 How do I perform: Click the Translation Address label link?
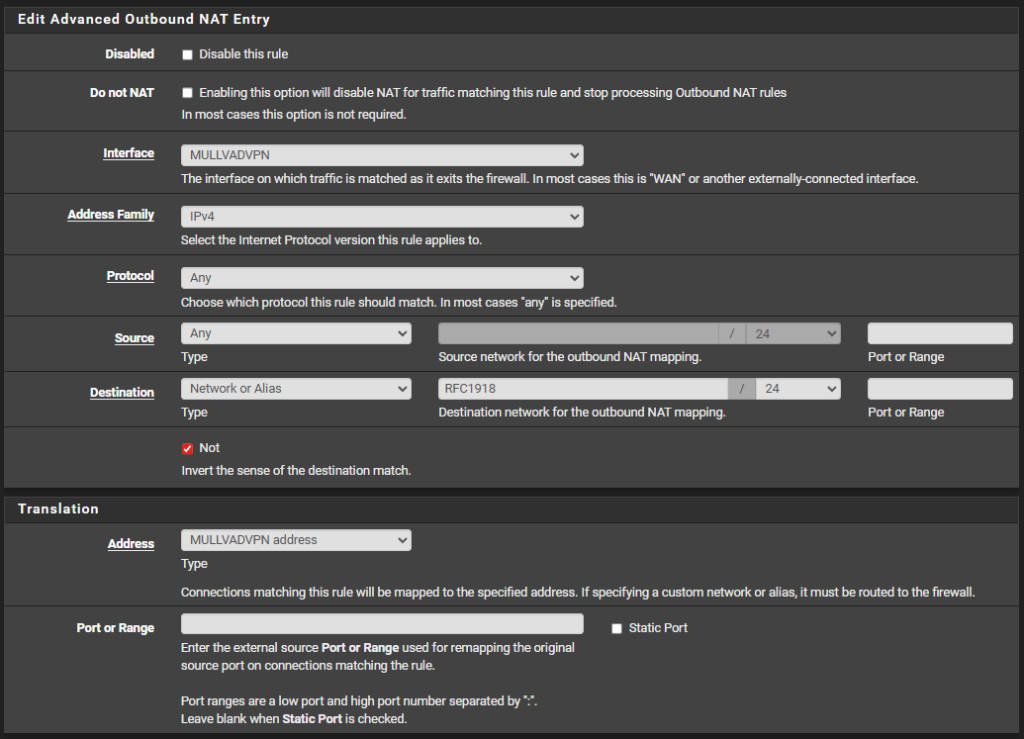point(130,544)
